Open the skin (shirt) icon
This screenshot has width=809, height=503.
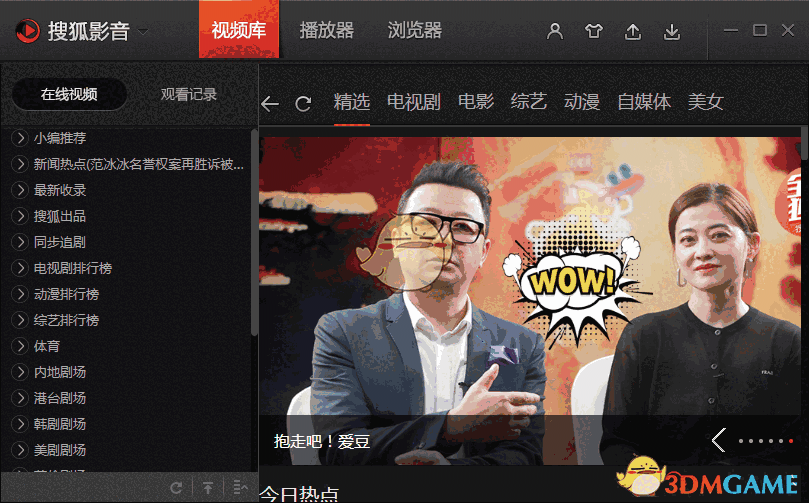click(594, 31)
